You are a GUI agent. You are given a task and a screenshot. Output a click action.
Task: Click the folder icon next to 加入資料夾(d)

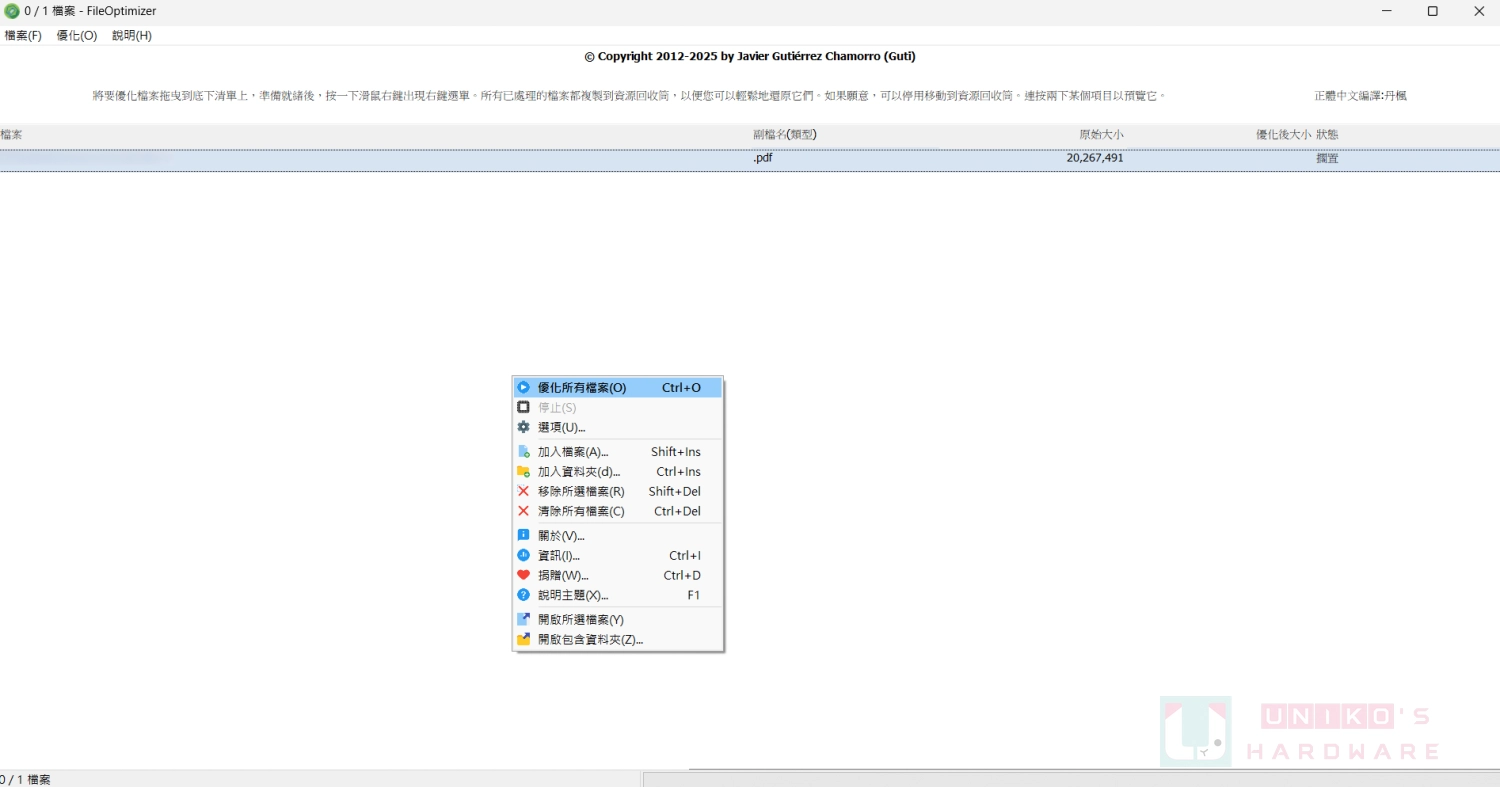tap(523, 472)
